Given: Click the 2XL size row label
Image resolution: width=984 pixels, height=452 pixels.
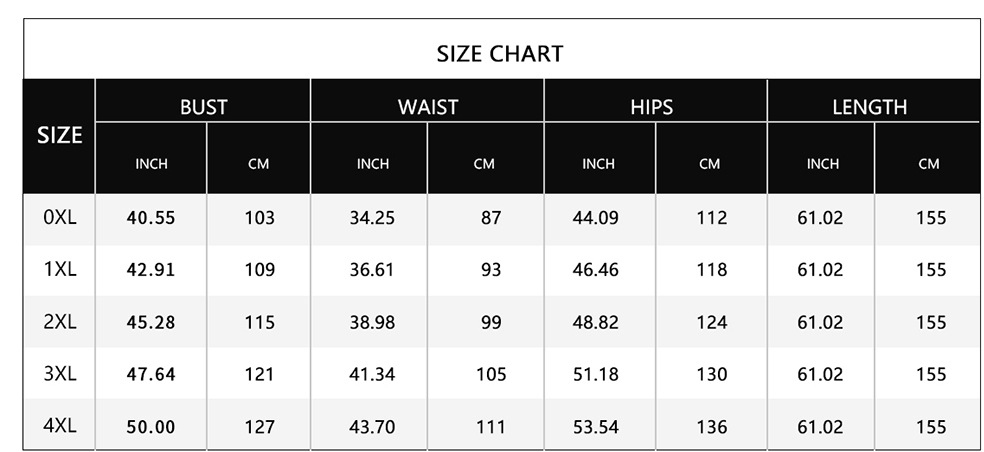Looking at the screenshot, I should (60, 322).
